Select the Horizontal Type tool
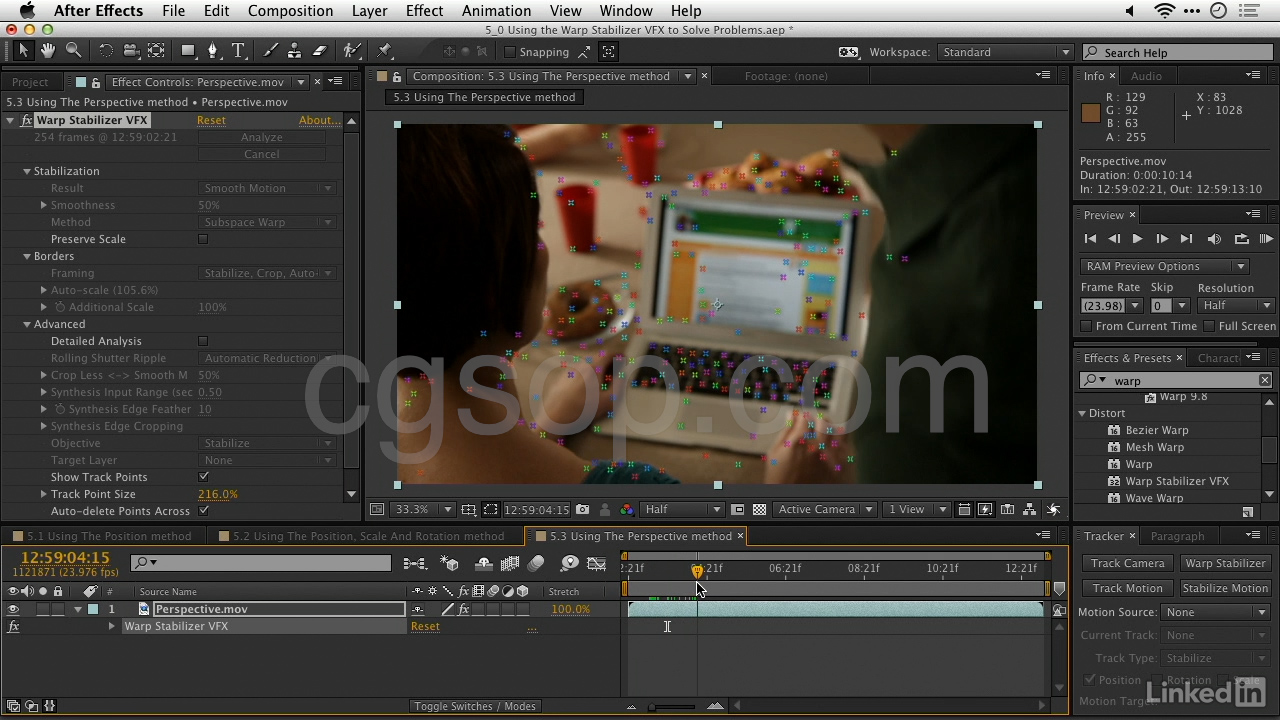1280x720 pixels. coord(238,51)
